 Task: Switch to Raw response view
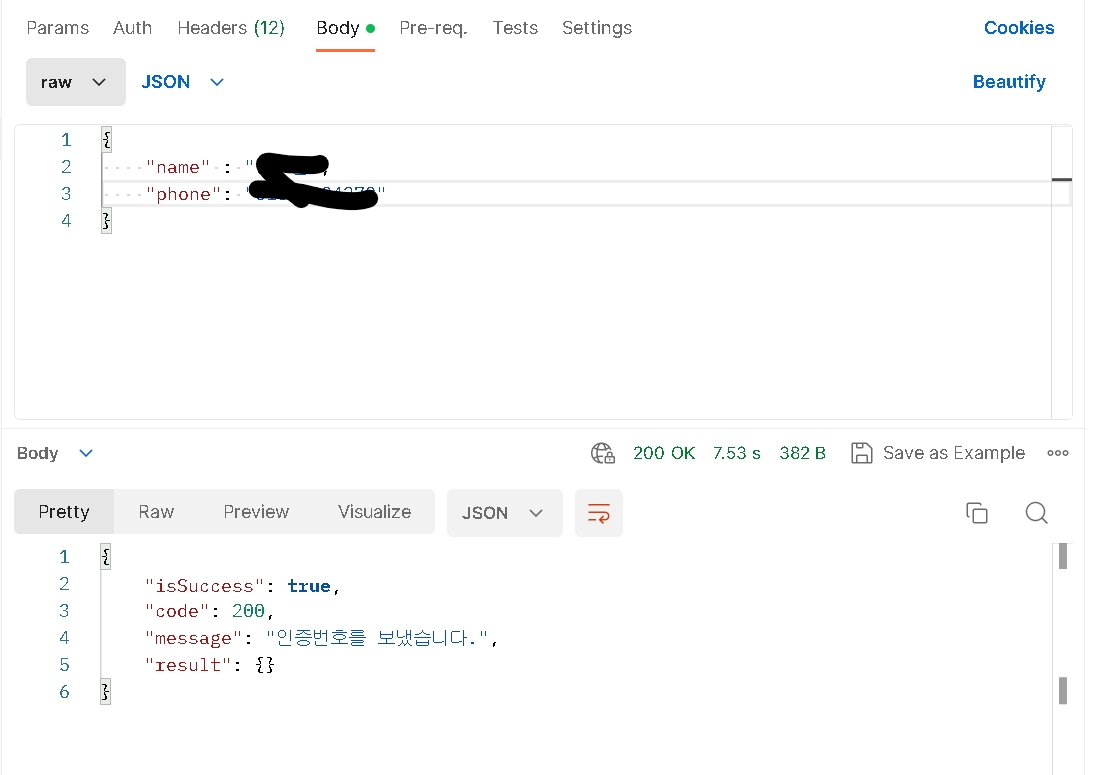click(x=156, y=512)
